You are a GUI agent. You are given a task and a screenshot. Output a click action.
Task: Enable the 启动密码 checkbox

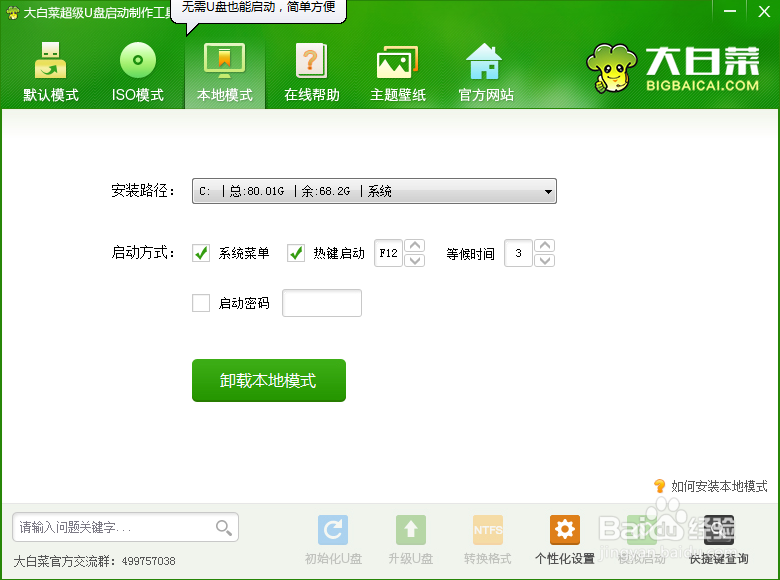point(201,303)
